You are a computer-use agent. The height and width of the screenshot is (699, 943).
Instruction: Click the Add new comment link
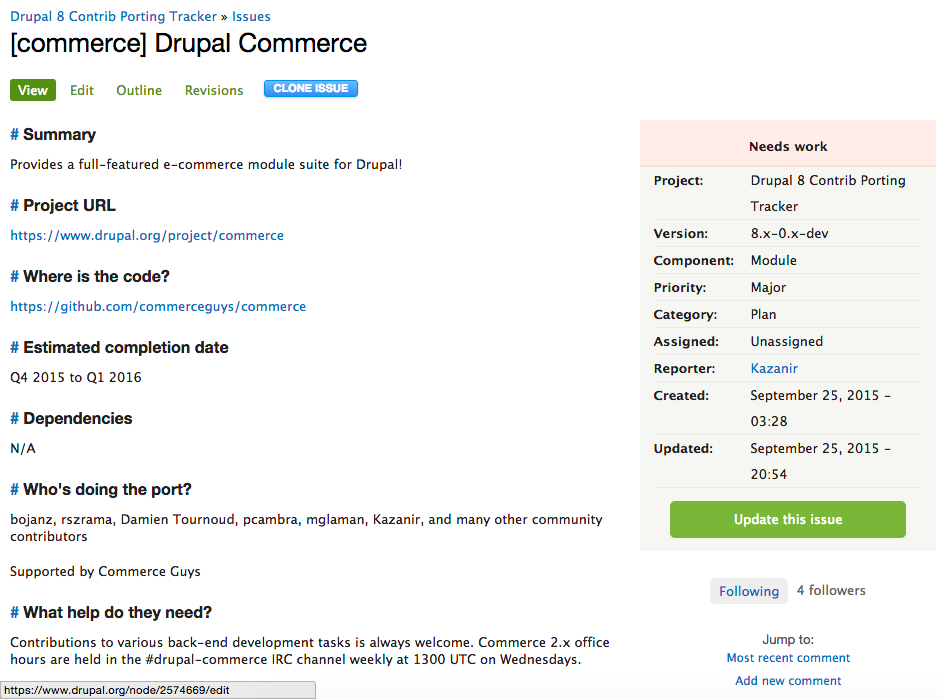(x=788, y=681)
